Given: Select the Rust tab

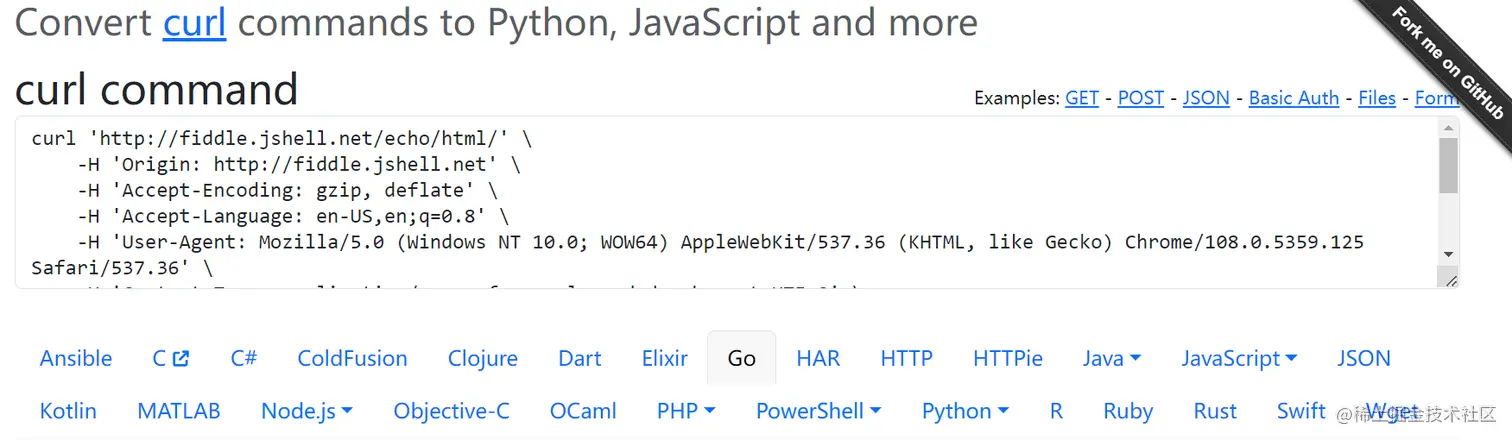Looking at the screenshot, I should tap(1215, 411).
